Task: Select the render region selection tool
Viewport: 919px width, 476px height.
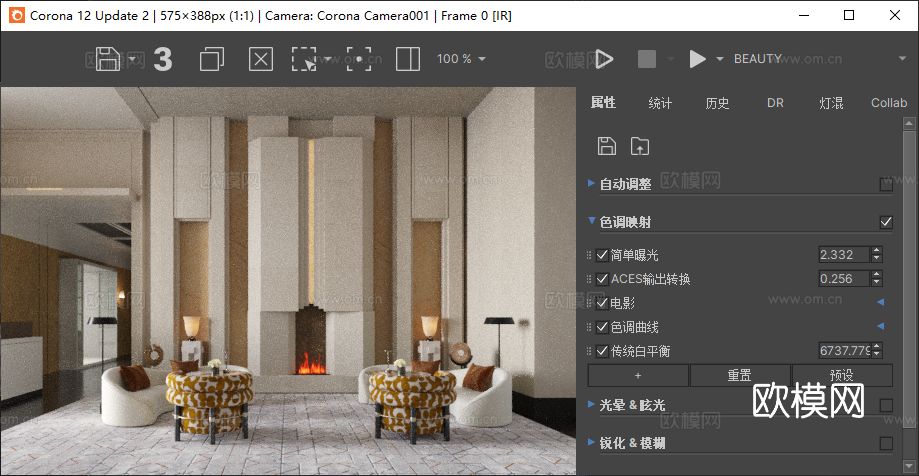Action: (x=304, y=59)
